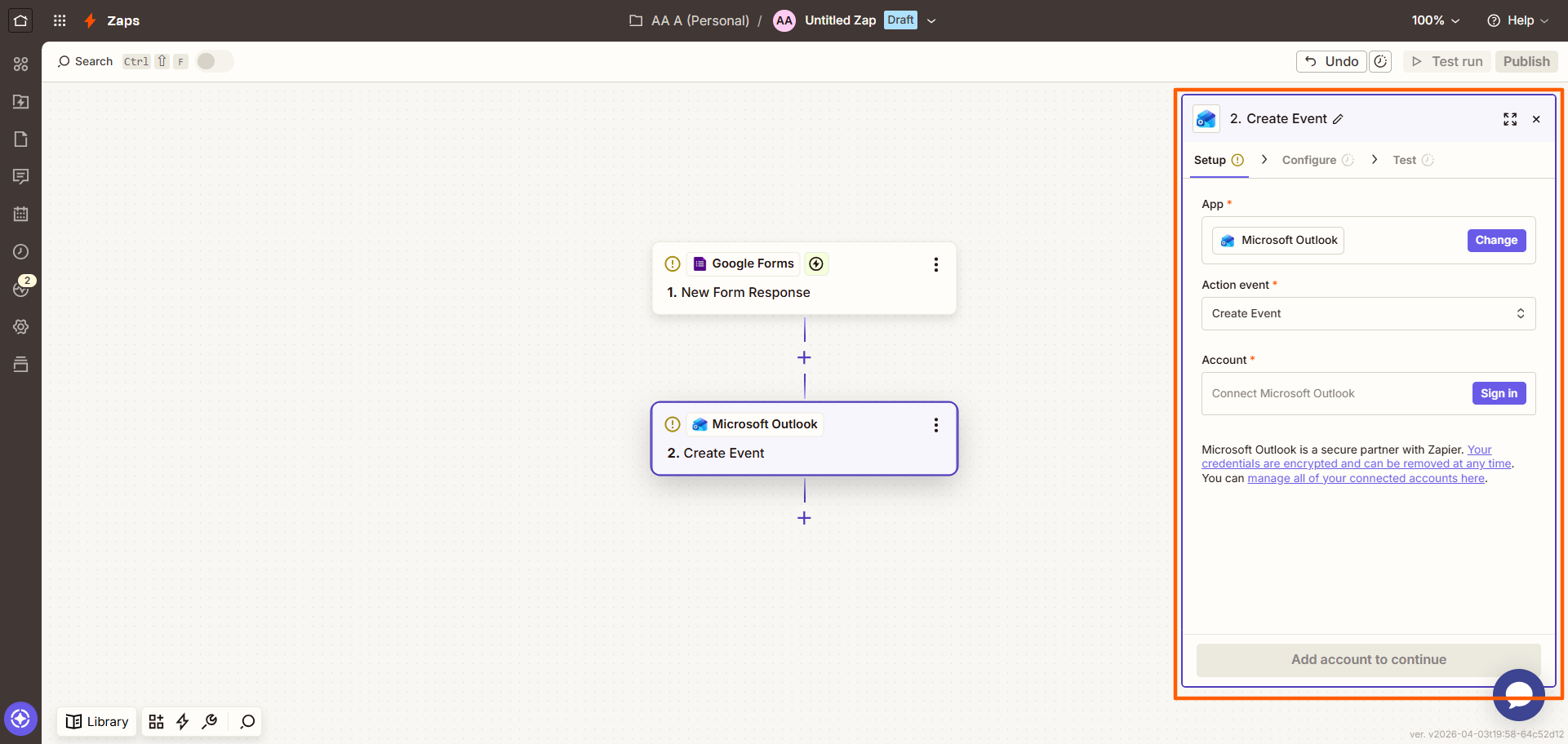Open the components icon in bottom toolbar
Viewport: 1568px width, 744px height.
click(x=156, y=721)
